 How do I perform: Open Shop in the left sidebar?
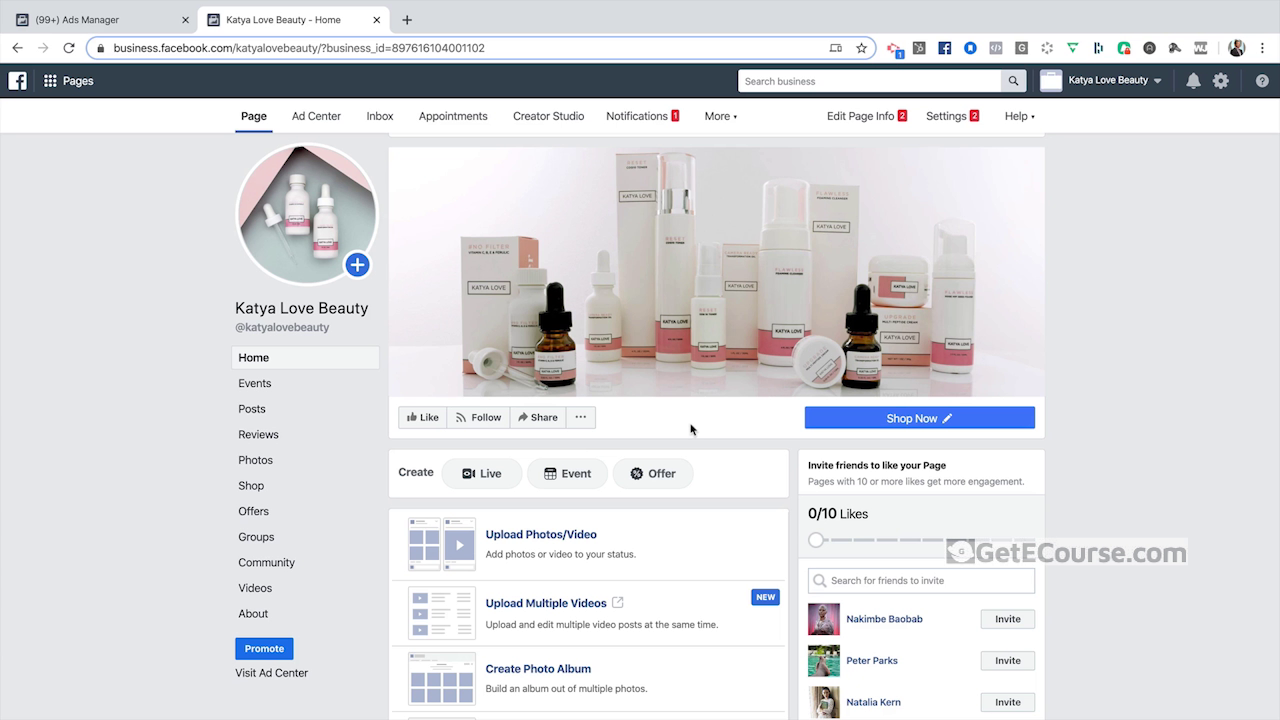click(x=251, y=486)
